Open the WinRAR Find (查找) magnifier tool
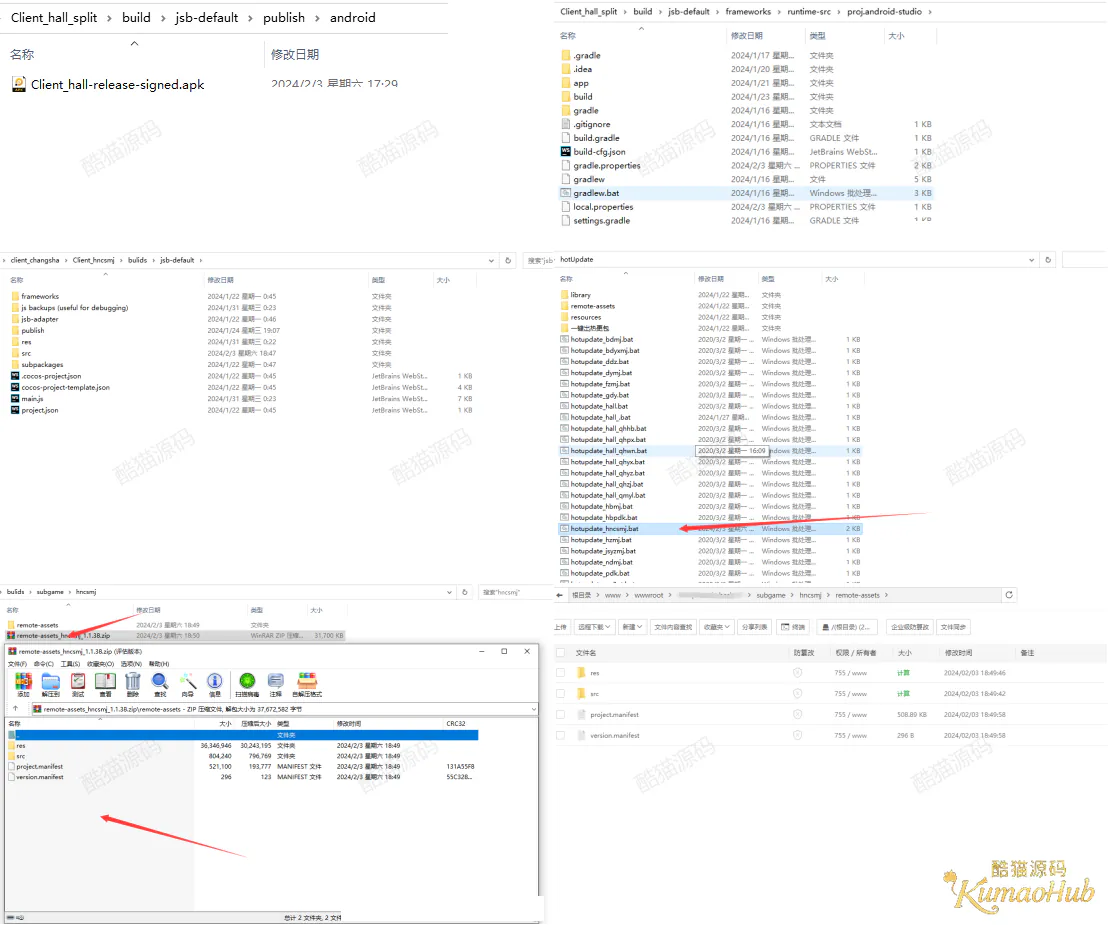The width and height of the screenshot is (1108, 925). (160, 683)
